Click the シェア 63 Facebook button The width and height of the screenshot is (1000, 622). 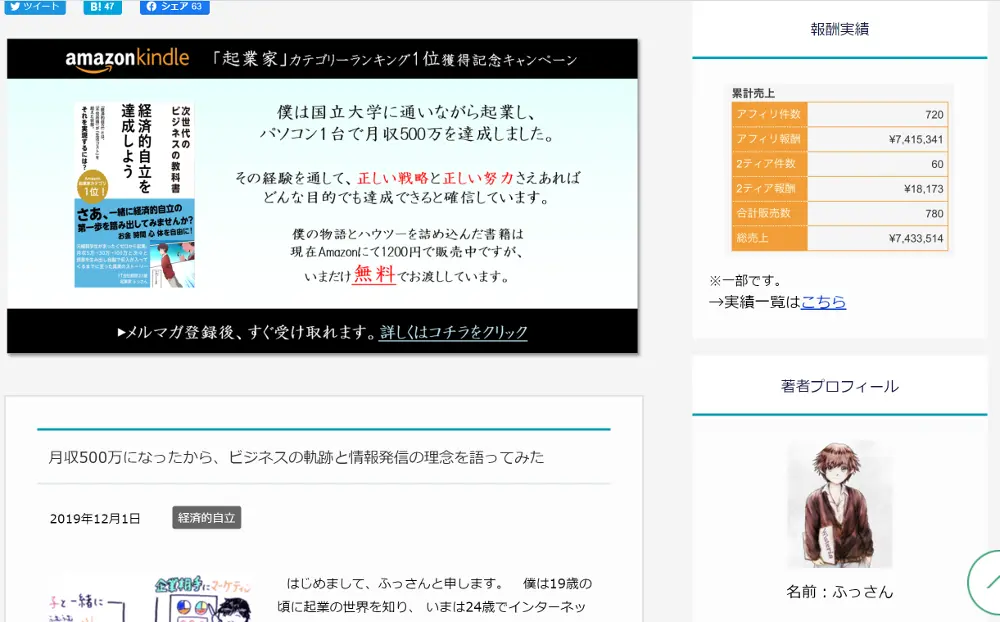pos(177,7)
